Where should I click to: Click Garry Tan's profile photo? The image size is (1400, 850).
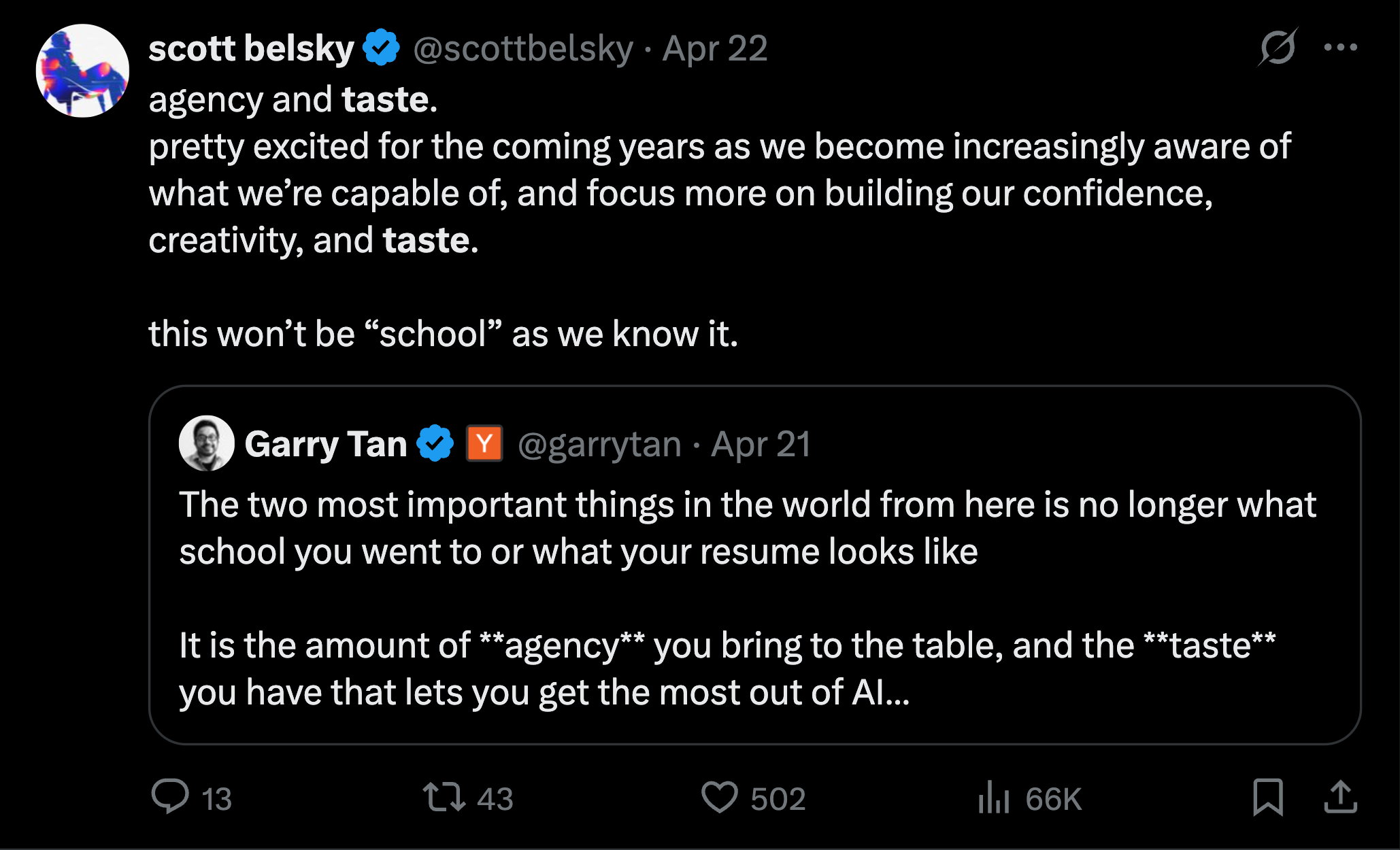point(206,443)
